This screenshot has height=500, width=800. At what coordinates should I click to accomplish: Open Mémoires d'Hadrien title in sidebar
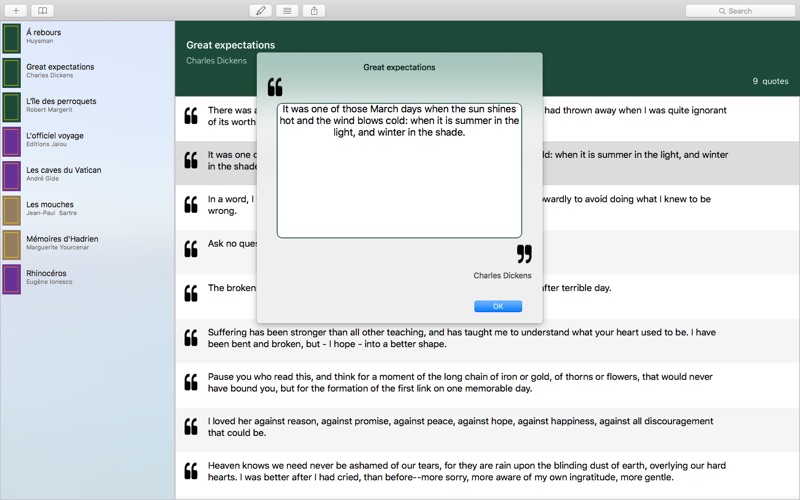[x=62, y=239]
